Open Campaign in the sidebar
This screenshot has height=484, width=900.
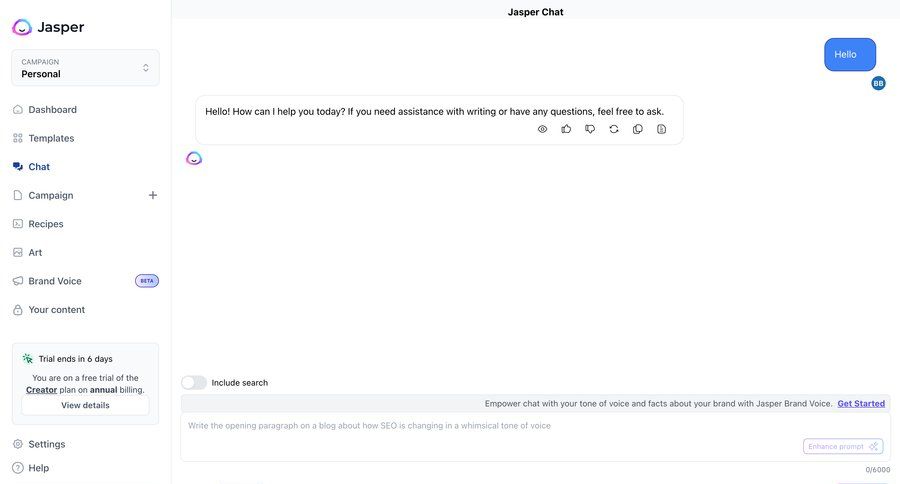(x=51, y=195)
